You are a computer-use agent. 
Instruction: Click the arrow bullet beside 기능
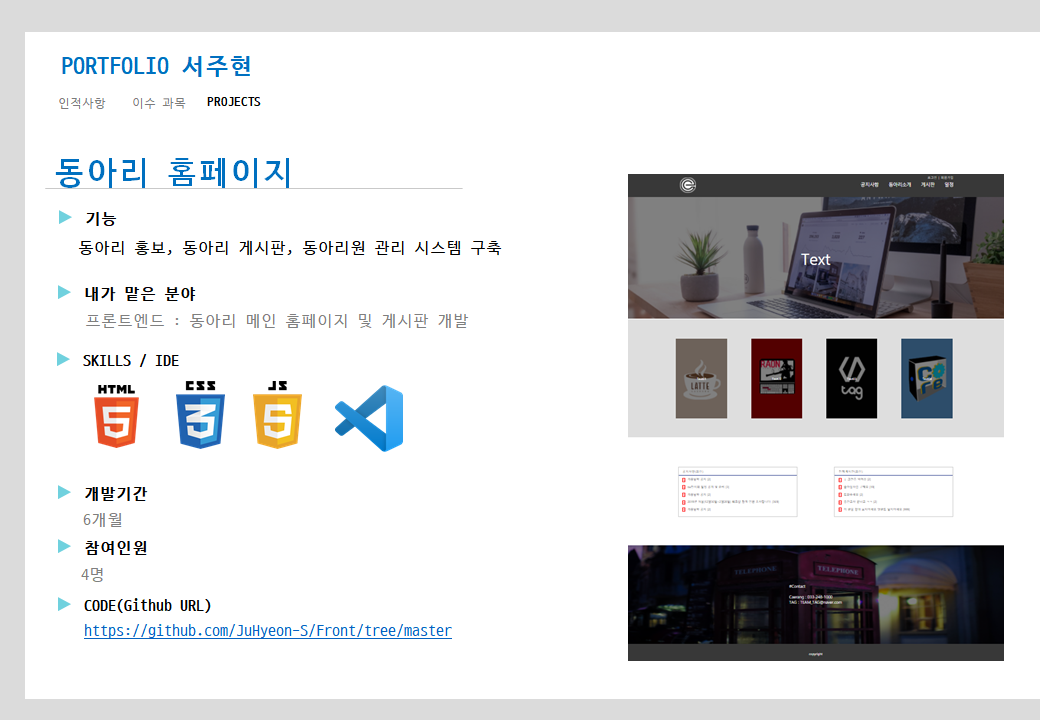pos(65,217)
